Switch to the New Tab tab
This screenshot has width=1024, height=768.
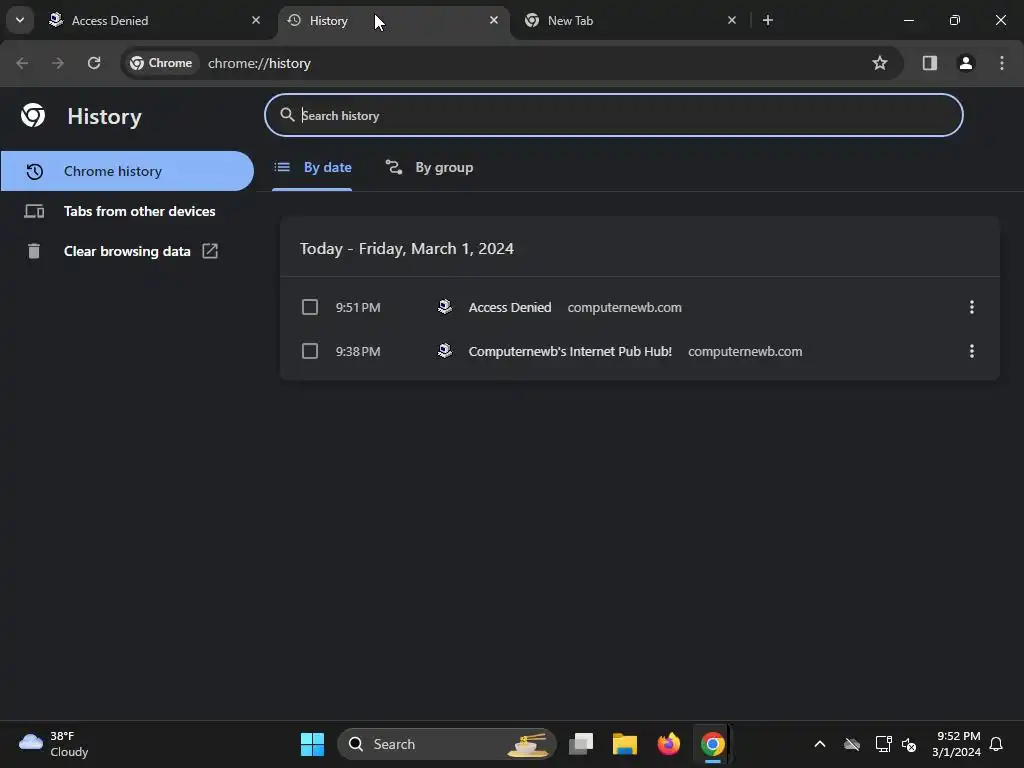(x=631, y=20)
